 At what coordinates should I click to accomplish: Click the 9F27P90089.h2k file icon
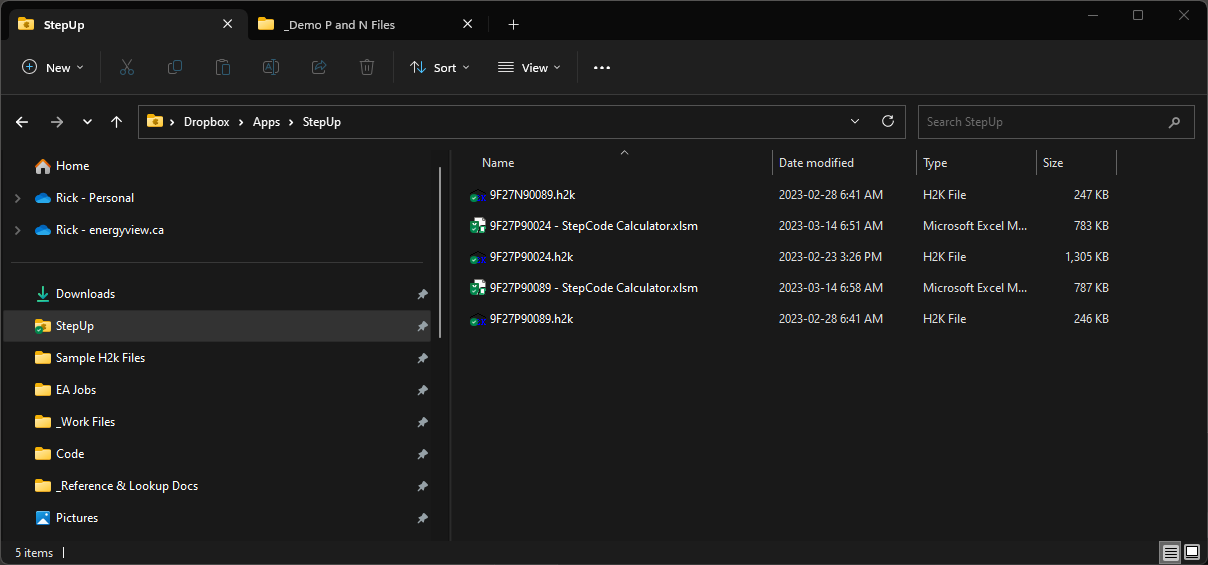478,319
